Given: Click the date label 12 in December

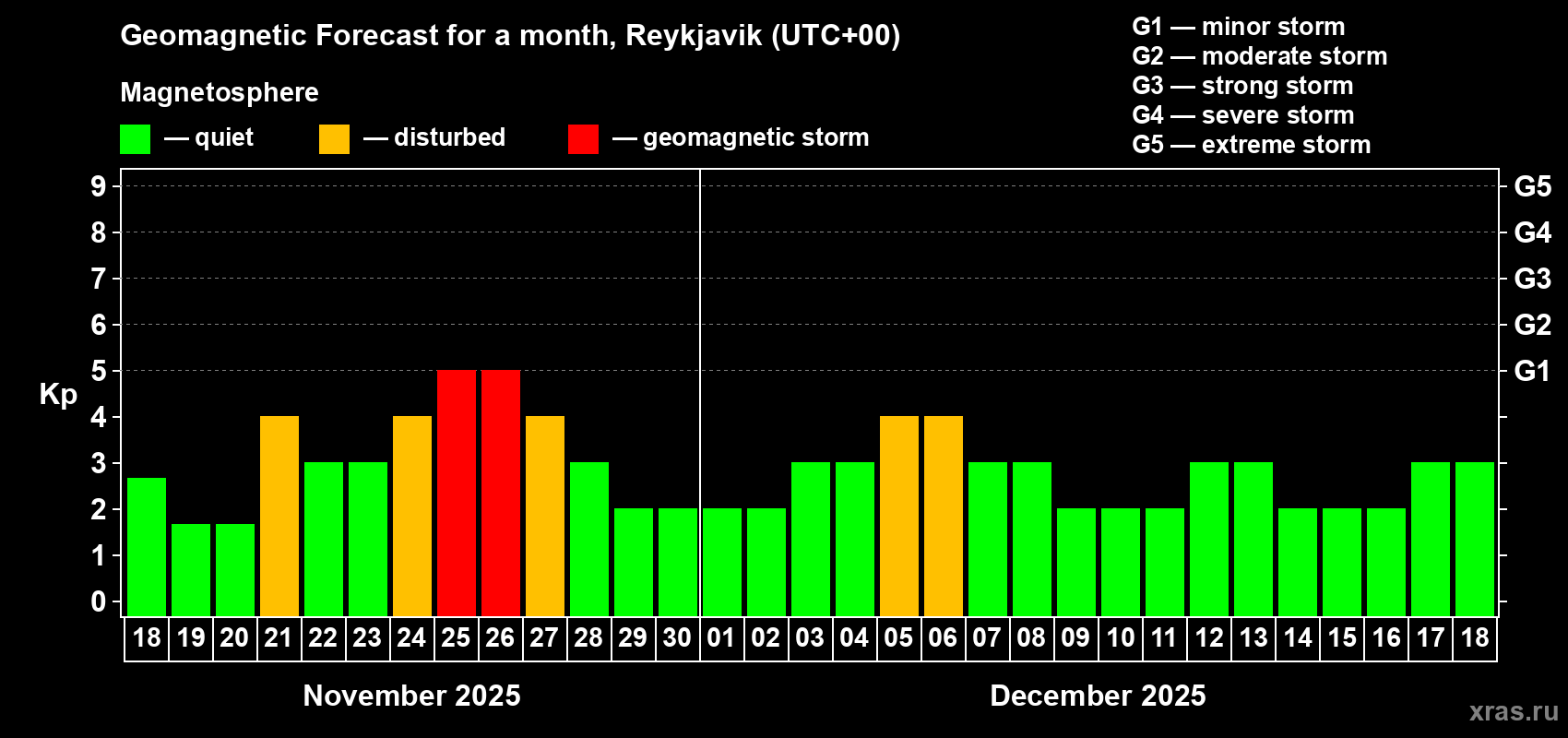Looking at the screenshot, I should (x=1208, y=637).
